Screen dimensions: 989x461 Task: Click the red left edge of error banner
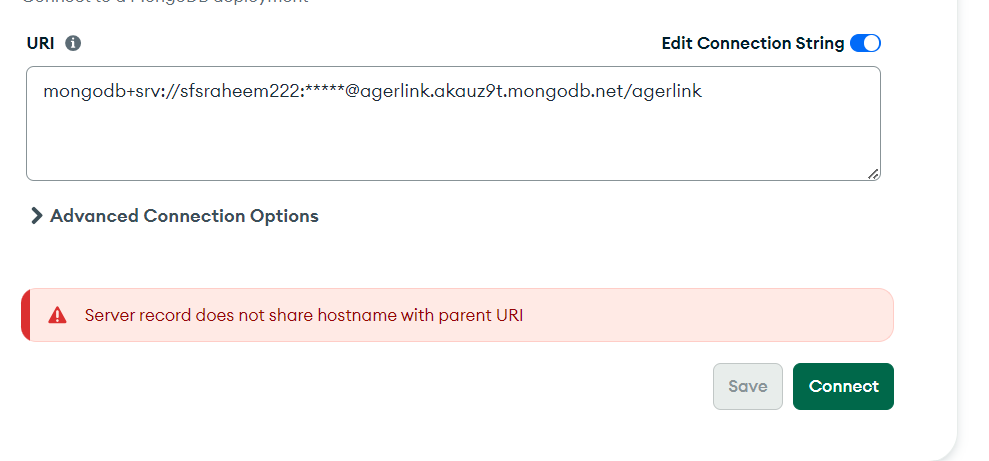pos(25,315)
